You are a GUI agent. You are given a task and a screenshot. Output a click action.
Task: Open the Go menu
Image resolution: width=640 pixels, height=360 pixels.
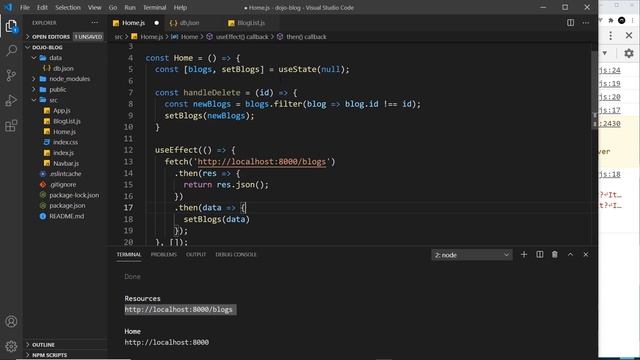(x=113, y=7)
